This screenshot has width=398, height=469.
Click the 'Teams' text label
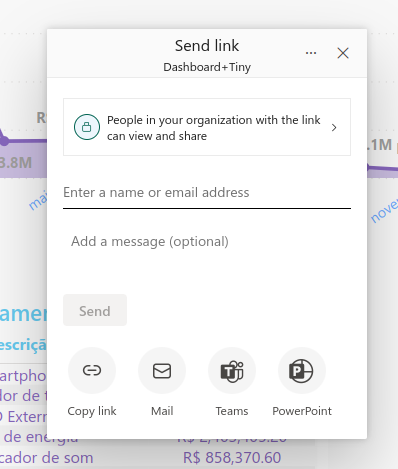[232, 411]
